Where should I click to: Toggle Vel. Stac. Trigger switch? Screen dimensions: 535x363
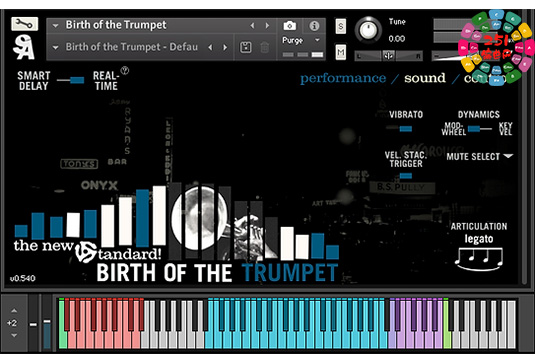coord(406,176)
